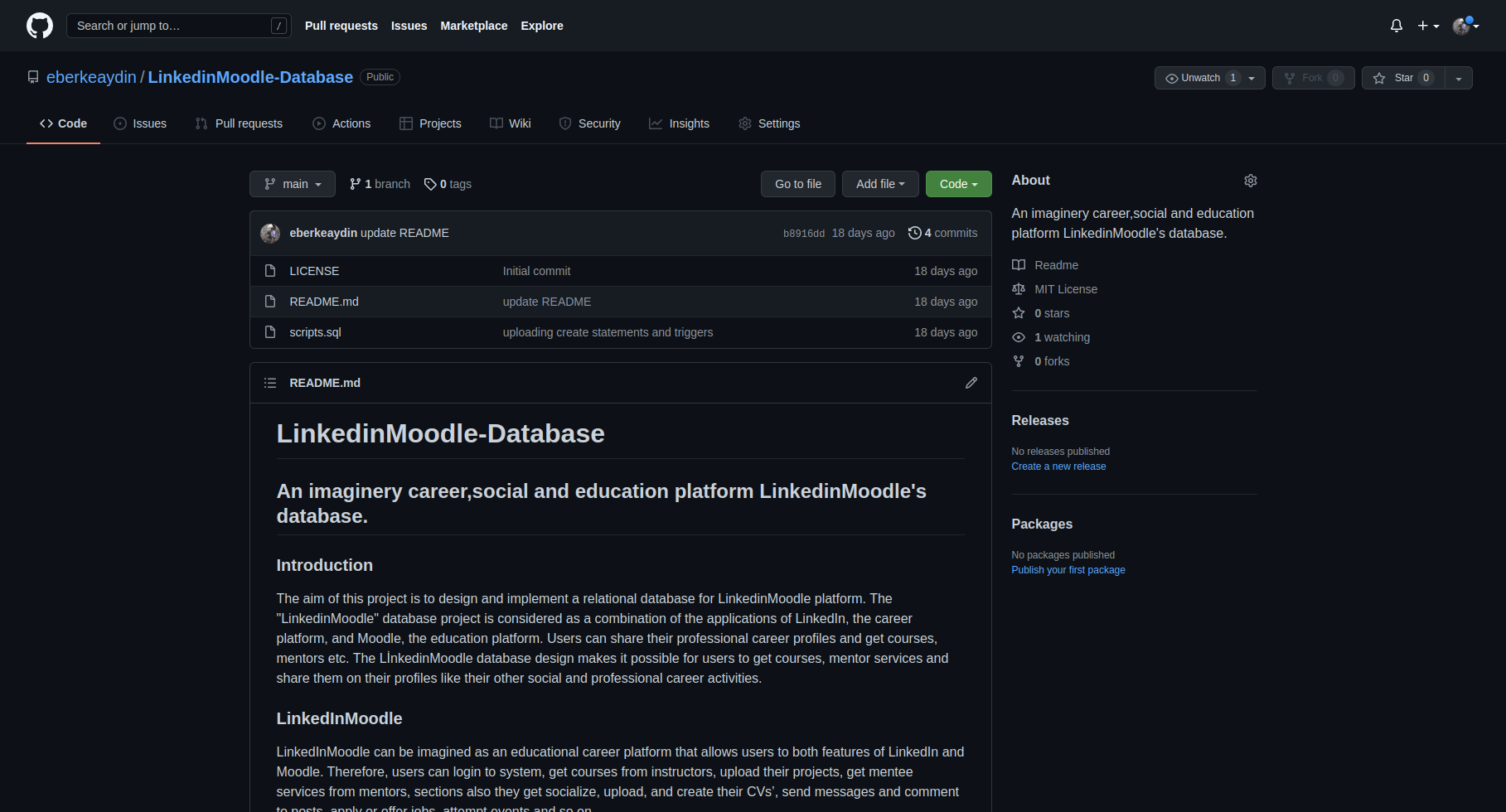Open the Initial commit message link

point(536,271)
